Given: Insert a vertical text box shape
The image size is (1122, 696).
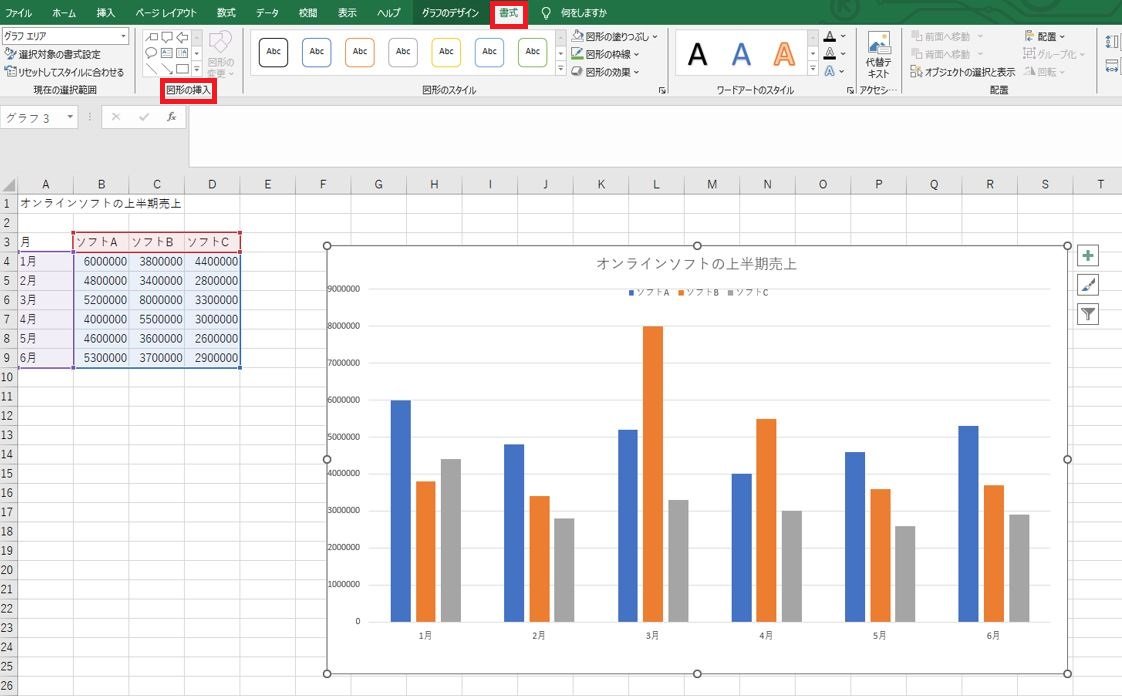Looking at the screenshot, I should click(x=182, y=53).
